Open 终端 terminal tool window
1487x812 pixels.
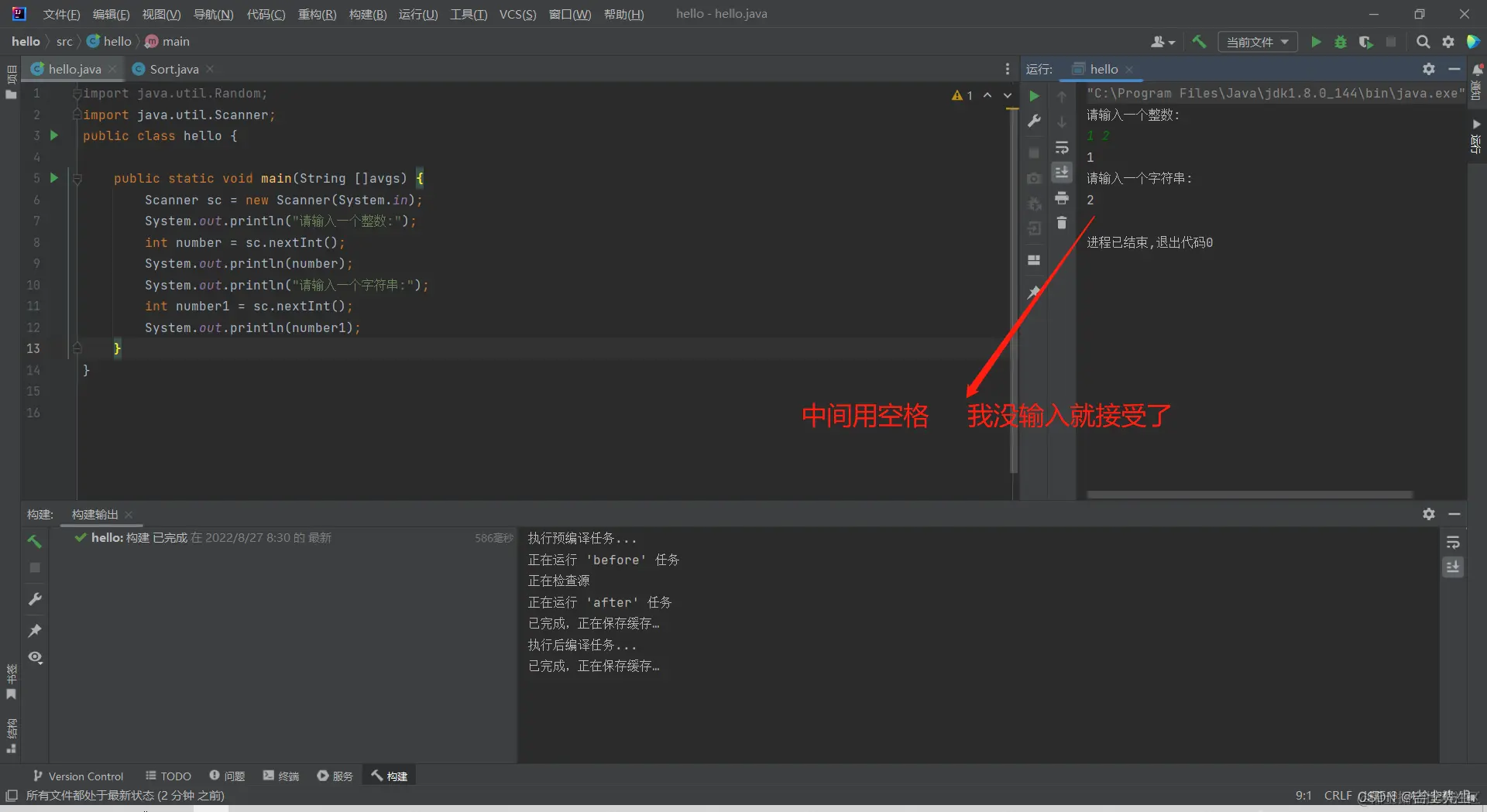pos(280,776)
